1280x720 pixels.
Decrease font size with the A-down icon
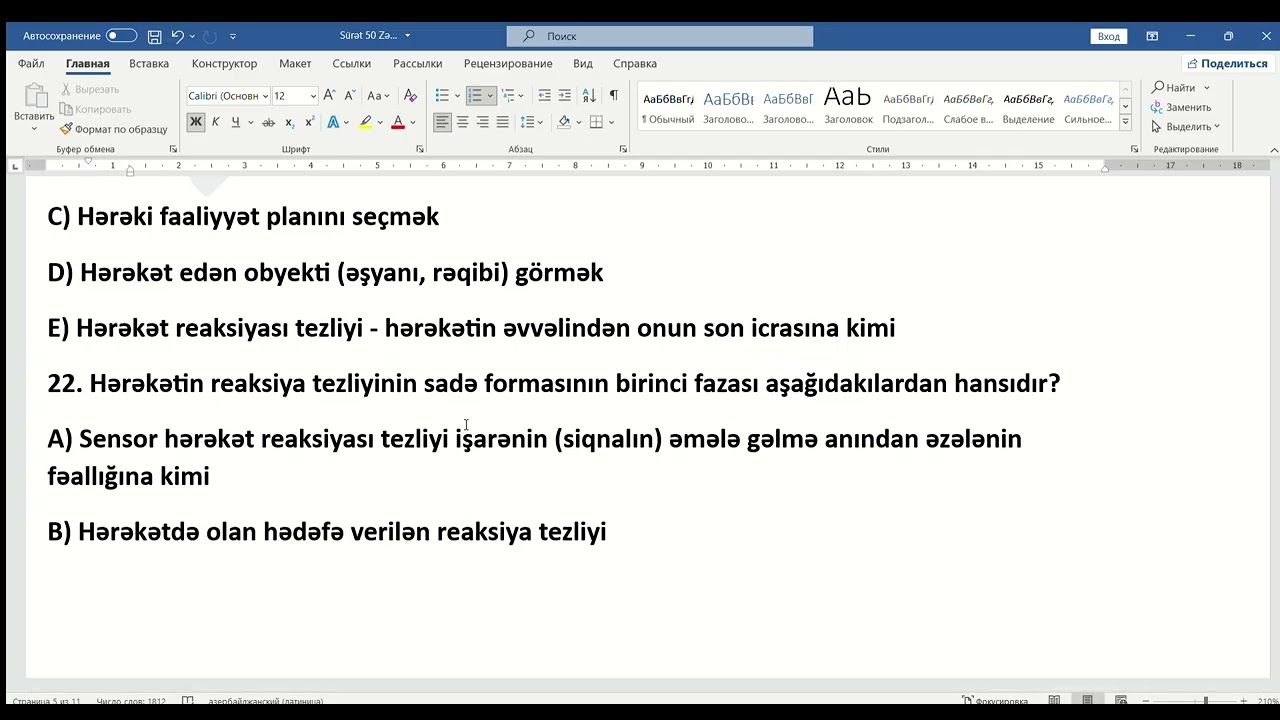tap(349, 96)
